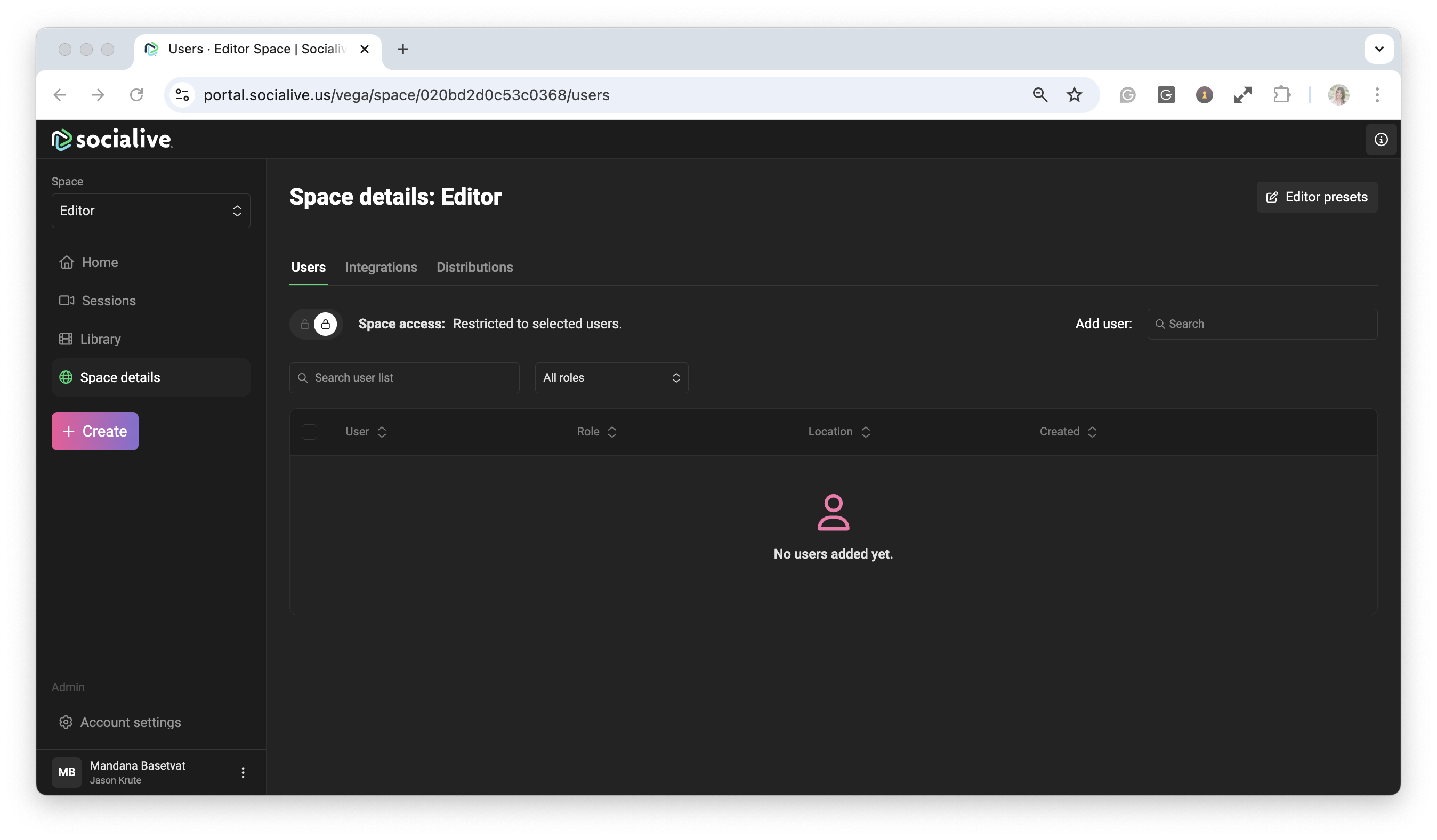Switch to the Integrations tab
The width and height of the screenshot is (1437, 840).
tap(381, 267)
